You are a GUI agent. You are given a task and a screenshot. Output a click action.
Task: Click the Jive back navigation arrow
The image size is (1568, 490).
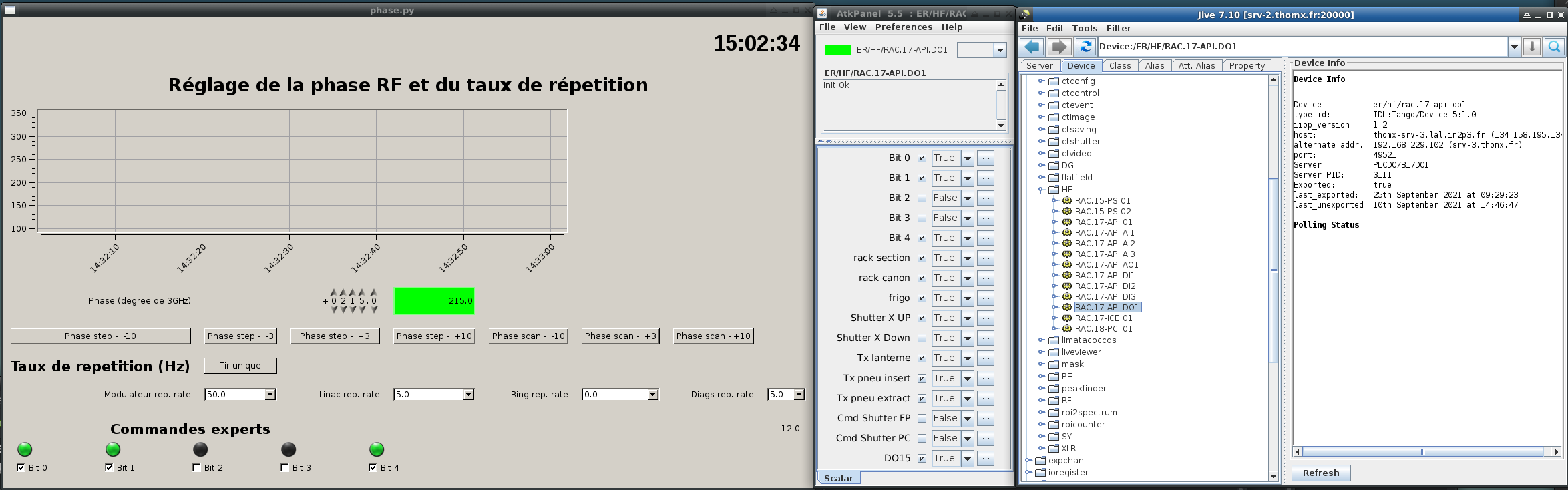(1032, 47)
